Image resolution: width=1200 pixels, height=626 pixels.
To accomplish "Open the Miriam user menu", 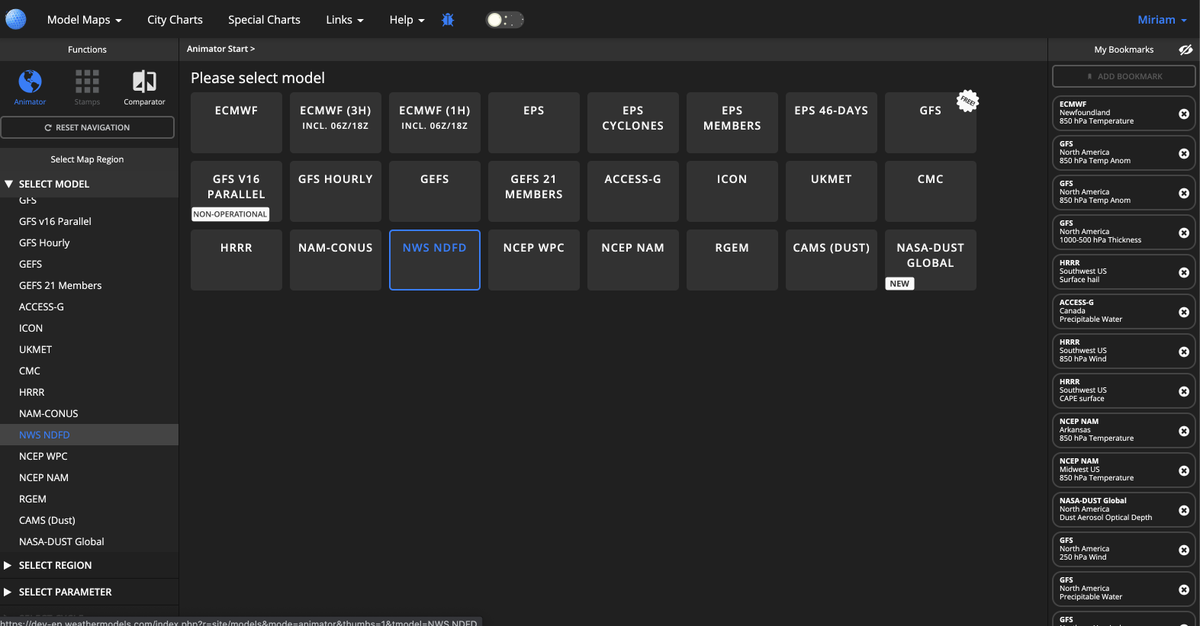I will 1163,20.
